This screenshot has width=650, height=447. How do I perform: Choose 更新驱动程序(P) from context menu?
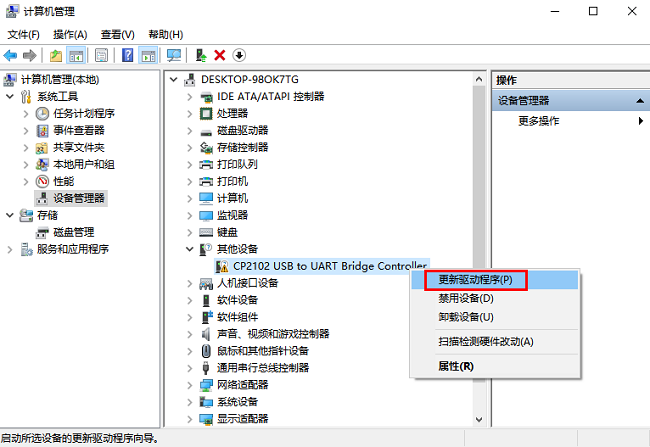tap(475, 280)
